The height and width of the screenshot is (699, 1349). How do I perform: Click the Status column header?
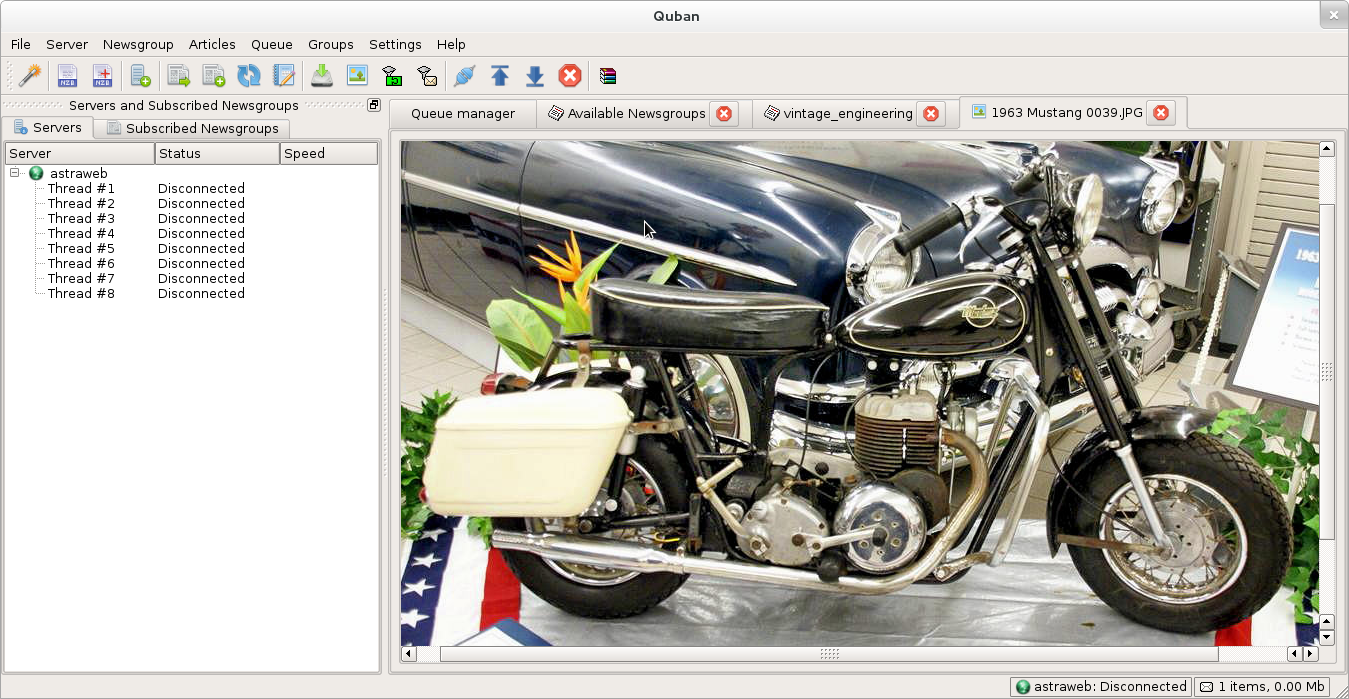217,153
